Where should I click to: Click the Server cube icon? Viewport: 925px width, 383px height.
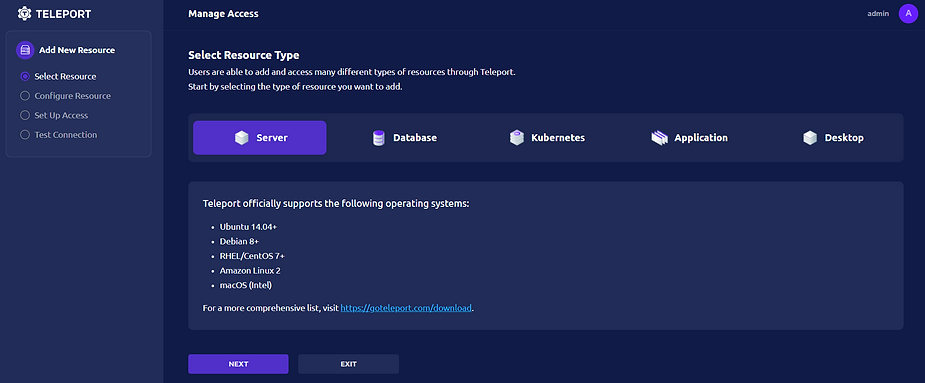pos(241,138)
